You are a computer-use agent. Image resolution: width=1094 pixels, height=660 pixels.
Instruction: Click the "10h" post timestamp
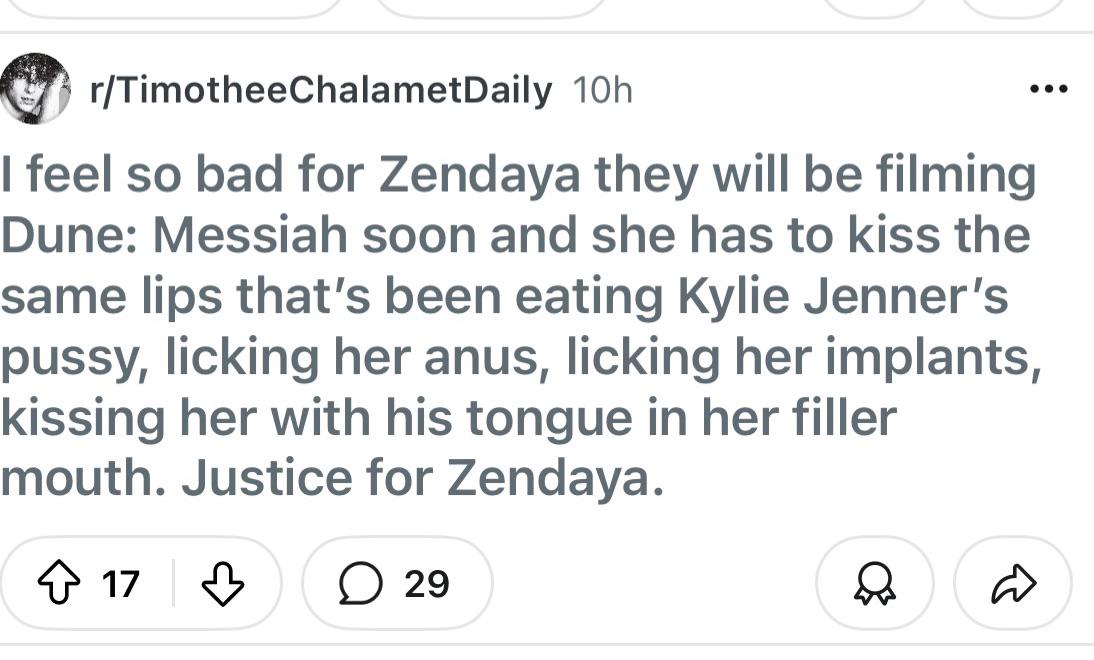click(603, 91)
